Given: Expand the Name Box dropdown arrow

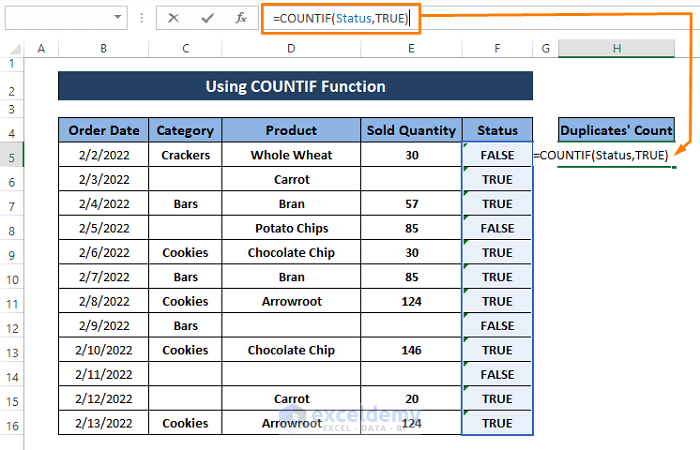Looking at the screenshot, I should point(119,18).
